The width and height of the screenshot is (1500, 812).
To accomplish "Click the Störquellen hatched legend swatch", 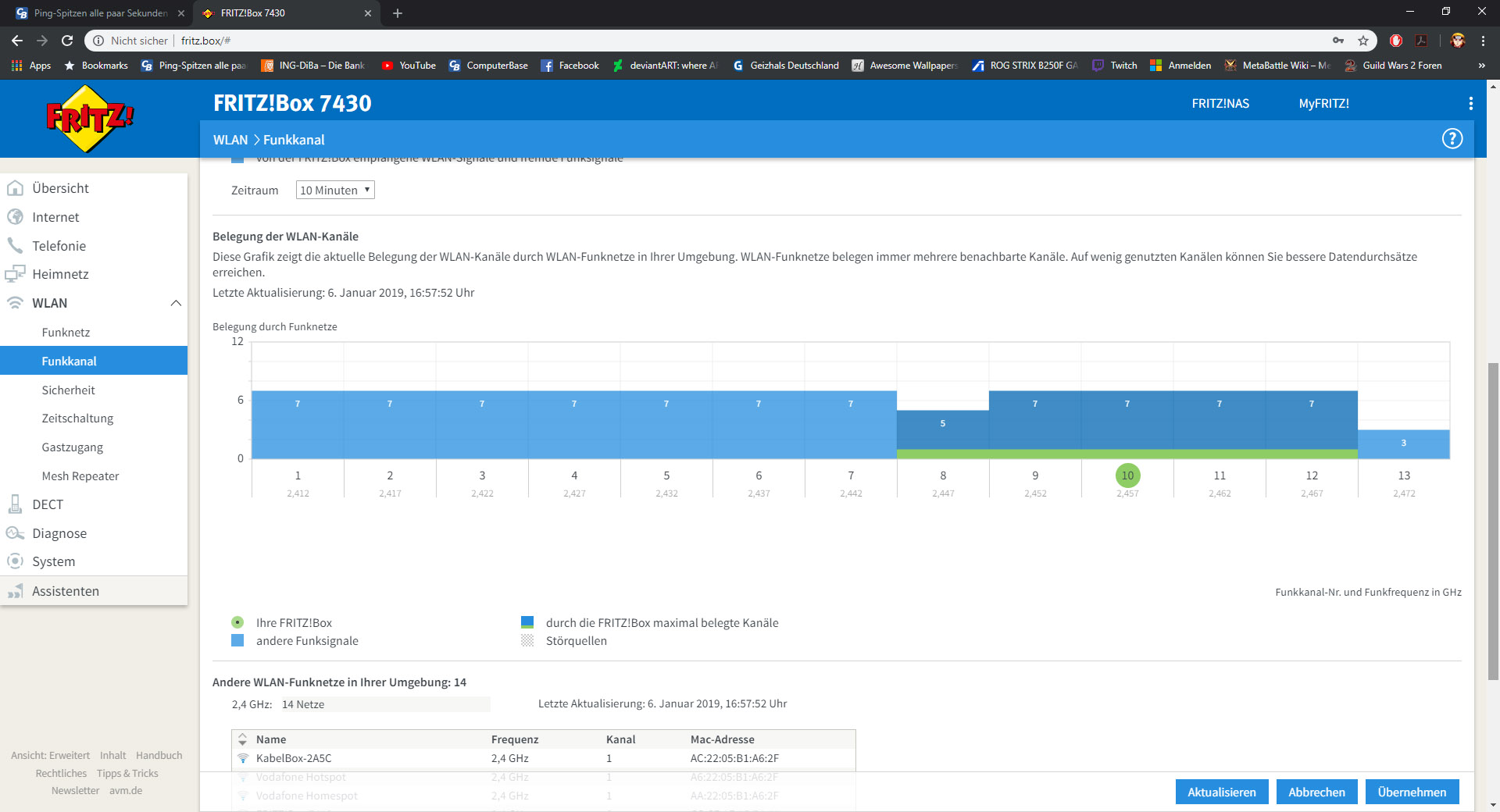I will (x=527, y=640).
